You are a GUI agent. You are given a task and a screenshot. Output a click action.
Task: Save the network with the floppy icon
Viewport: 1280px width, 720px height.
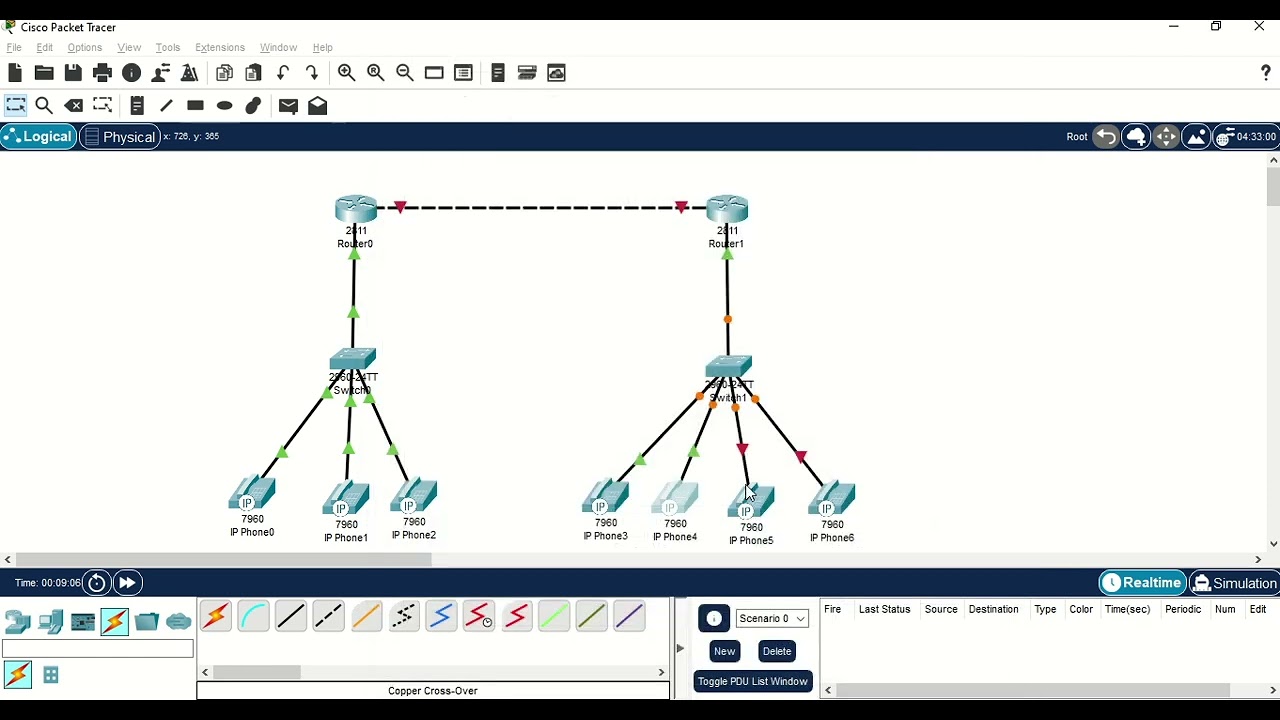(x=73, y=73)
